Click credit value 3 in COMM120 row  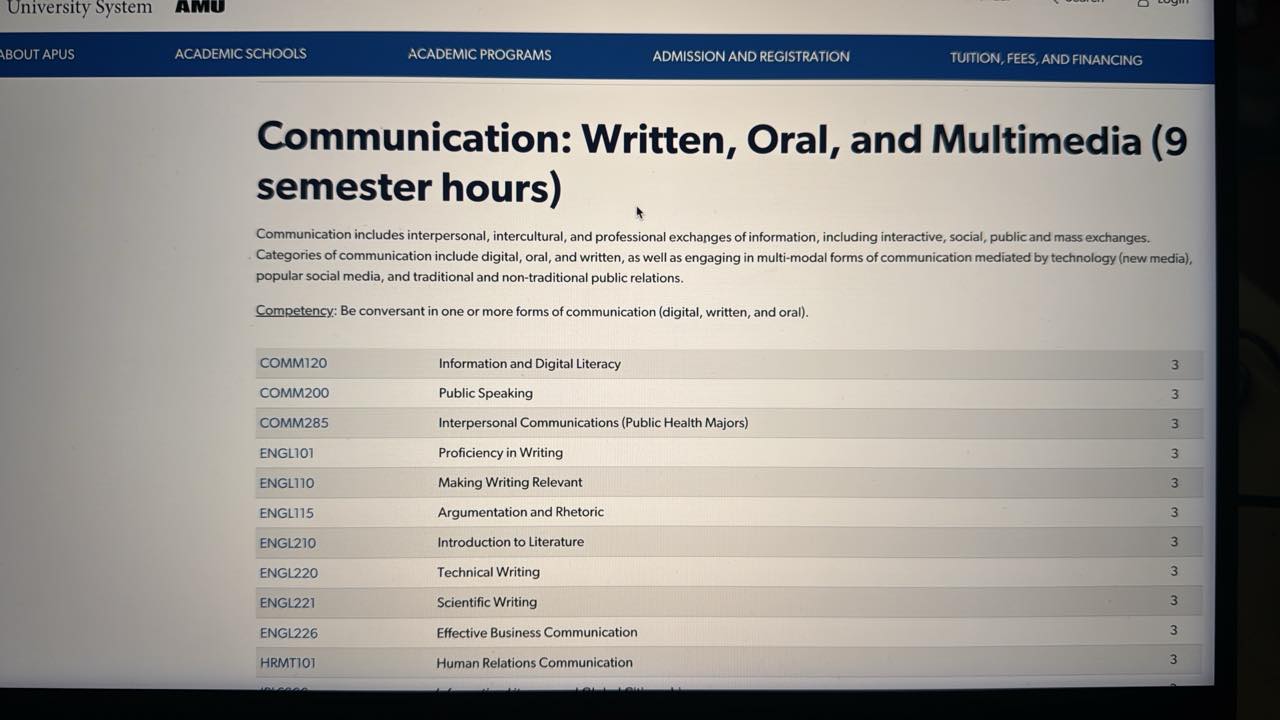pyautogui.click(x=1175, y=365)
